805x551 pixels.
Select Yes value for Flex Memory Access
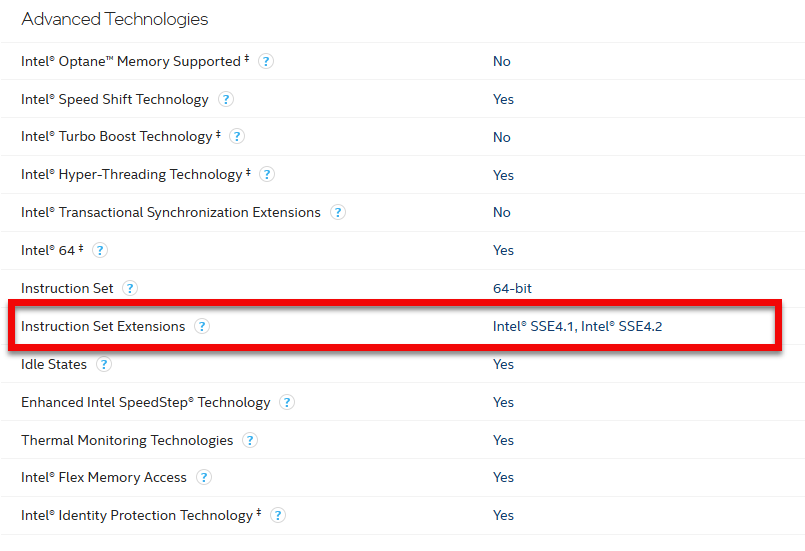click(503, 477)
